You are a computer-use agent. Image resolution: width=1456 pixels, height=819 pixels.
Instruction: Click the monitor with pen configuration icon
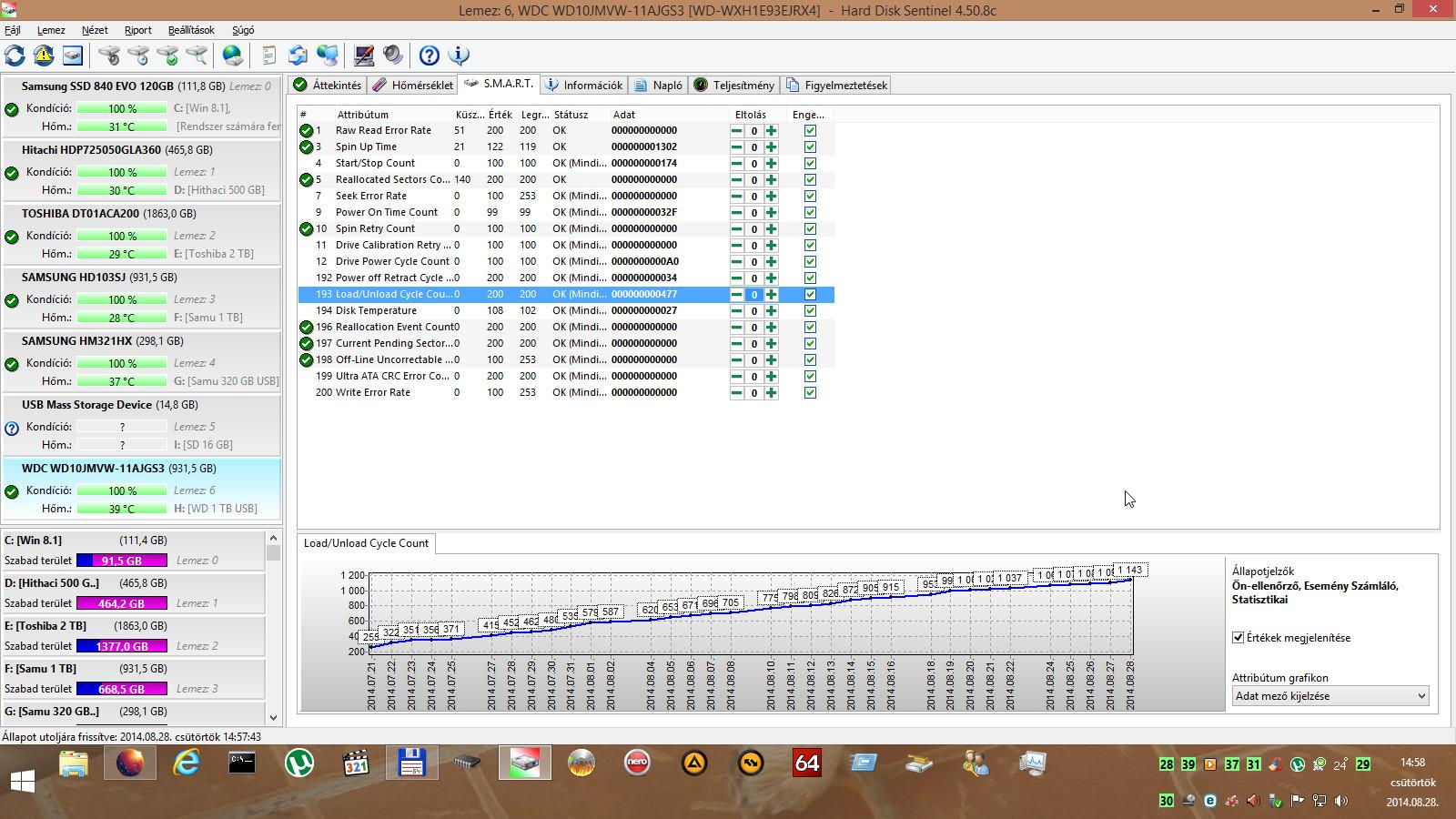tap(364, 56)
